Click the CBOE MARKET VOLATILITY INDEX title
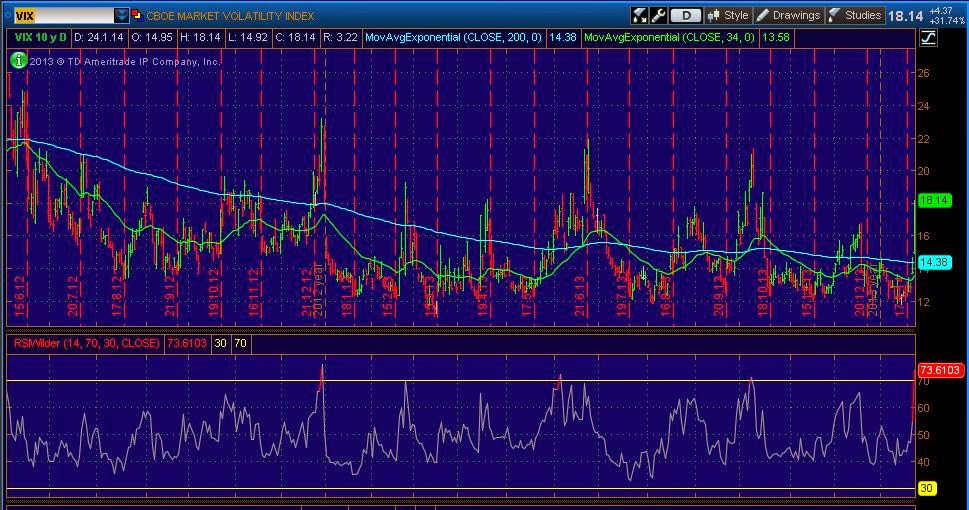 (x=231, y=16)
